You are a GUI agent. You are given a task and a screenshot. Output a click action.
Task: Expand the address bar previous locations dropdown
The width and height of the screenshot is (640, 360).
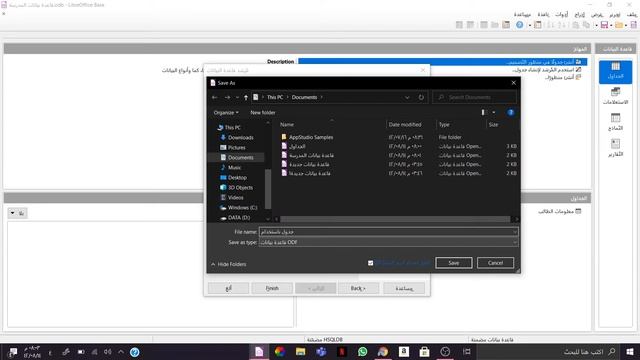(407, 98)
